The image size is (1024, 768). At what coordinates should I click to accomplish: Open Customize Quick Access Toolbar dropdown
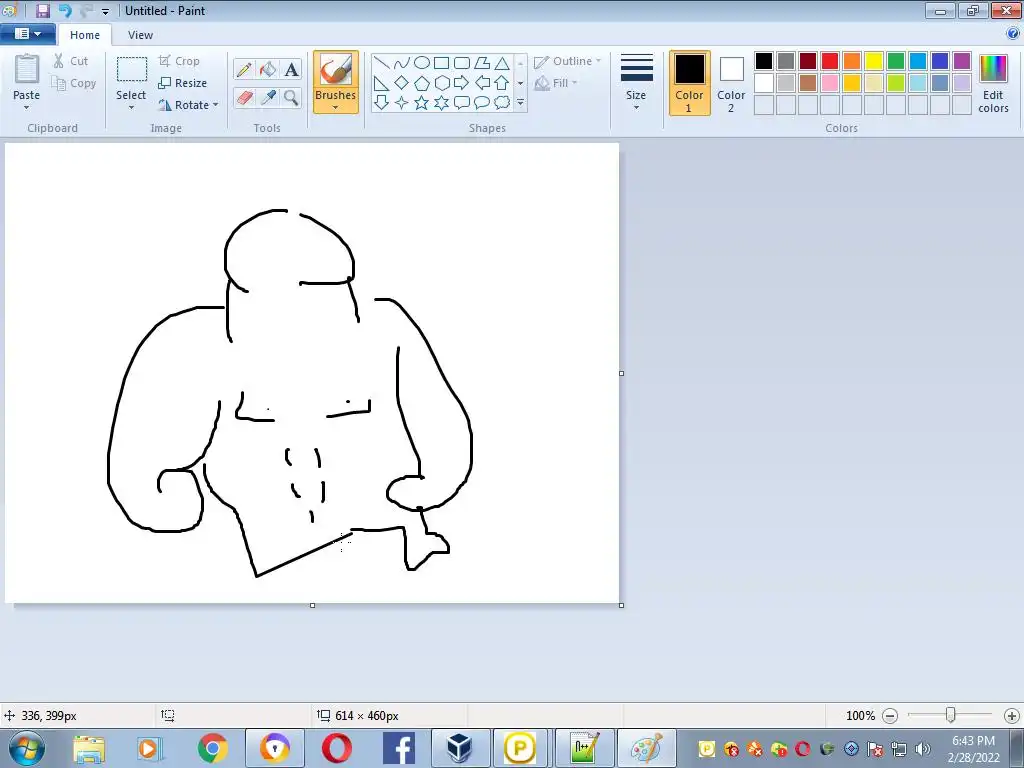click(105, 11)
